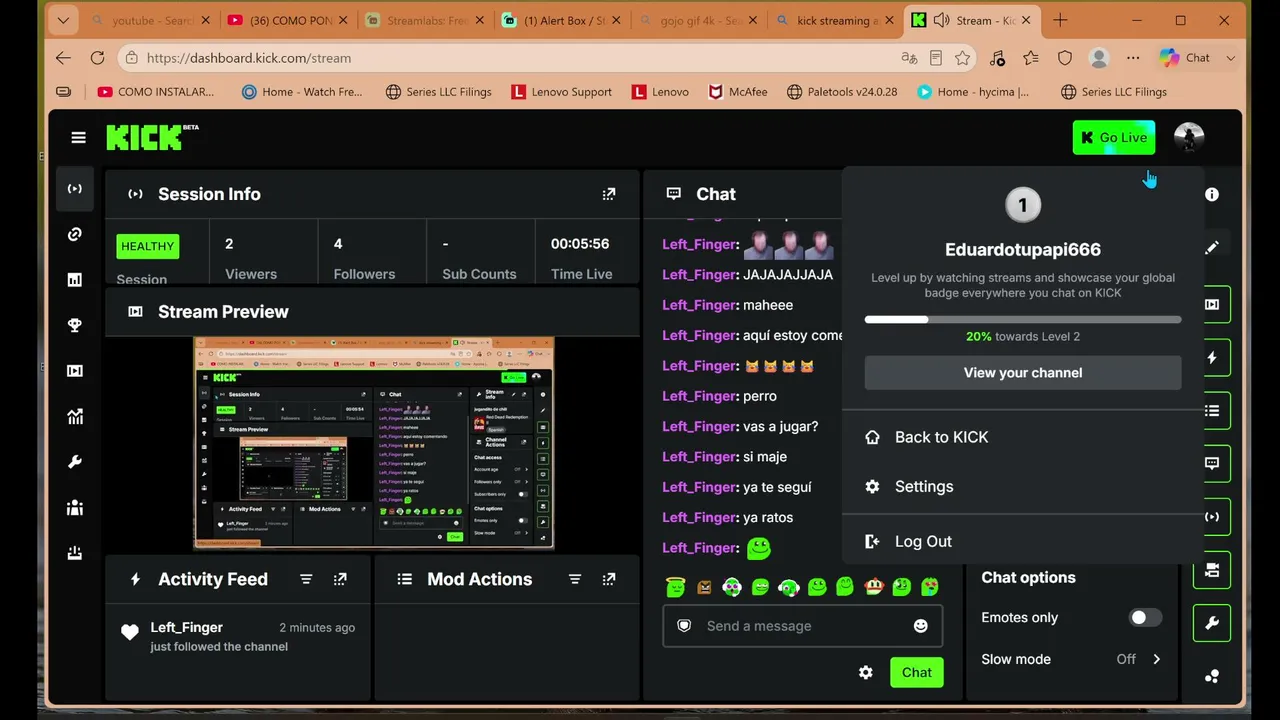The width and height of the screenshot is (1280, 720).
Task: Open browser settings three-dot menu
Action: click(1132, 58)
